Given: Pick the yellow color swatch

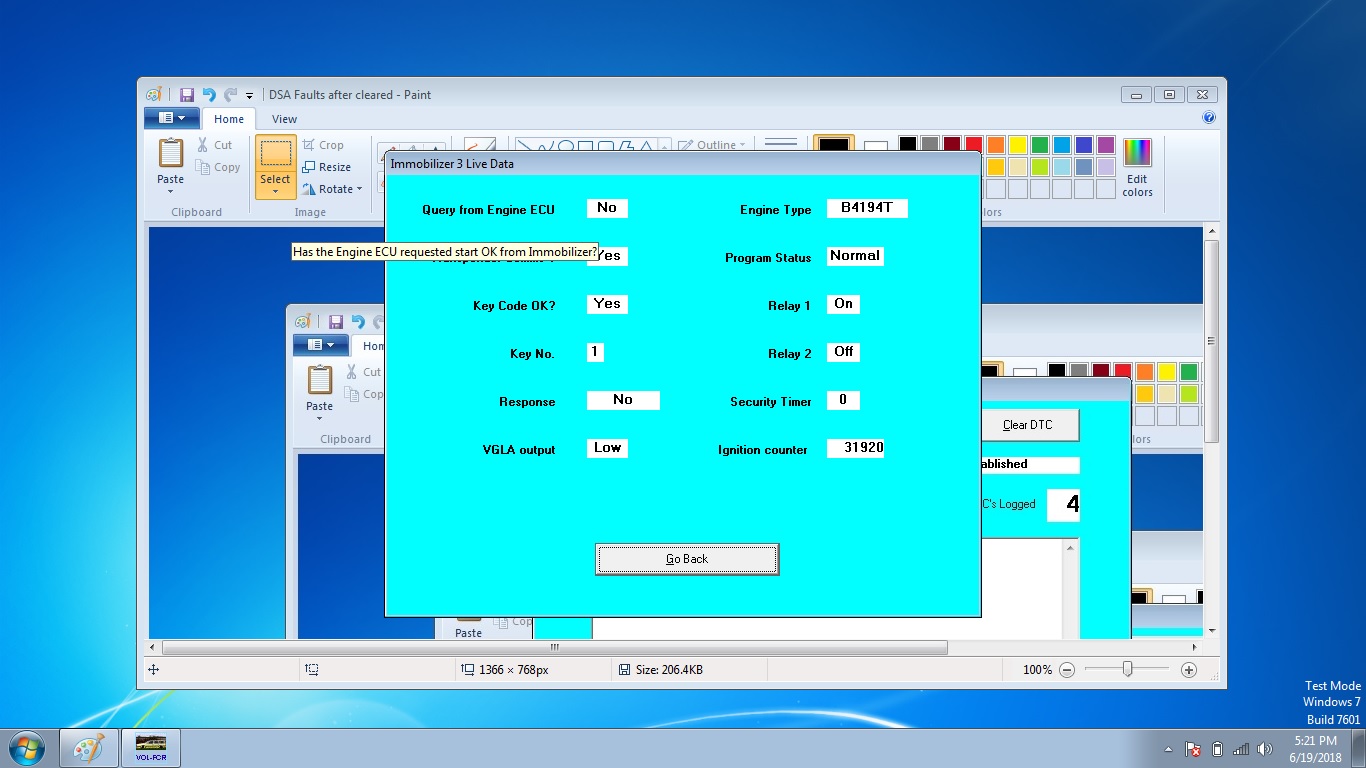Looking at the screenshot, I should 1018,145.
